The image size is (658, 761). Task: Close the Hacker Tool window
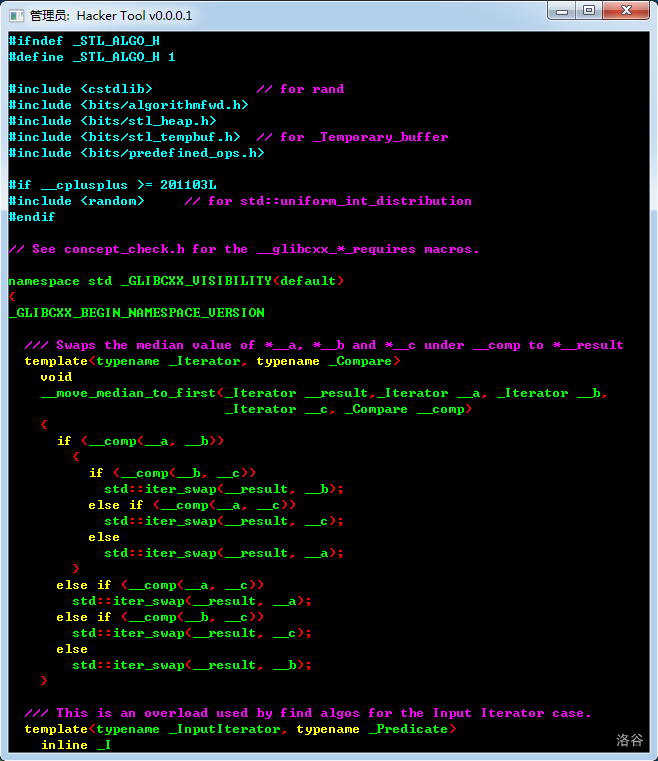(626, 11)
